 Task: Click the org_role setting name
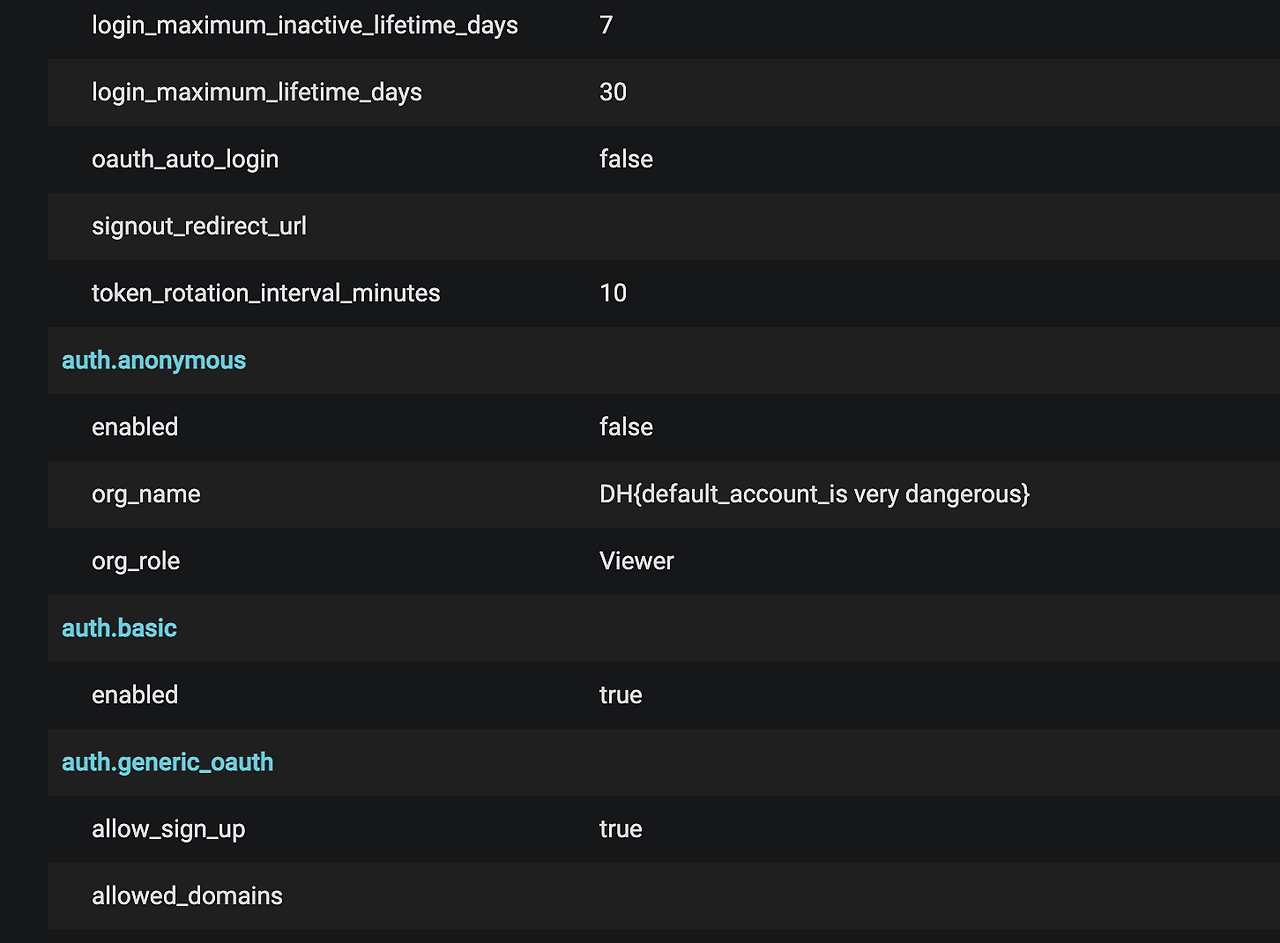[x=136, y=561]
